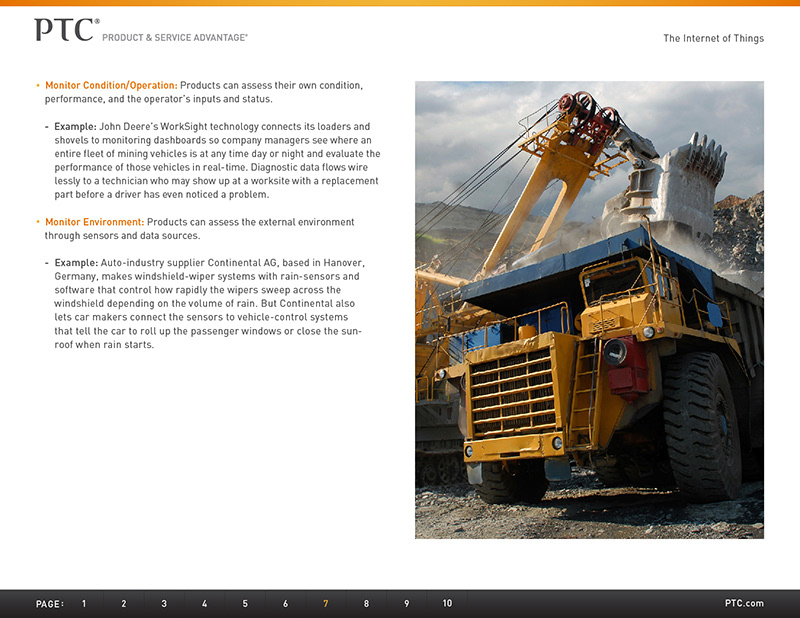Click the Product & Service Advantage tagline
The height and width of the screenshot is (618, 800).
point(175,37)
